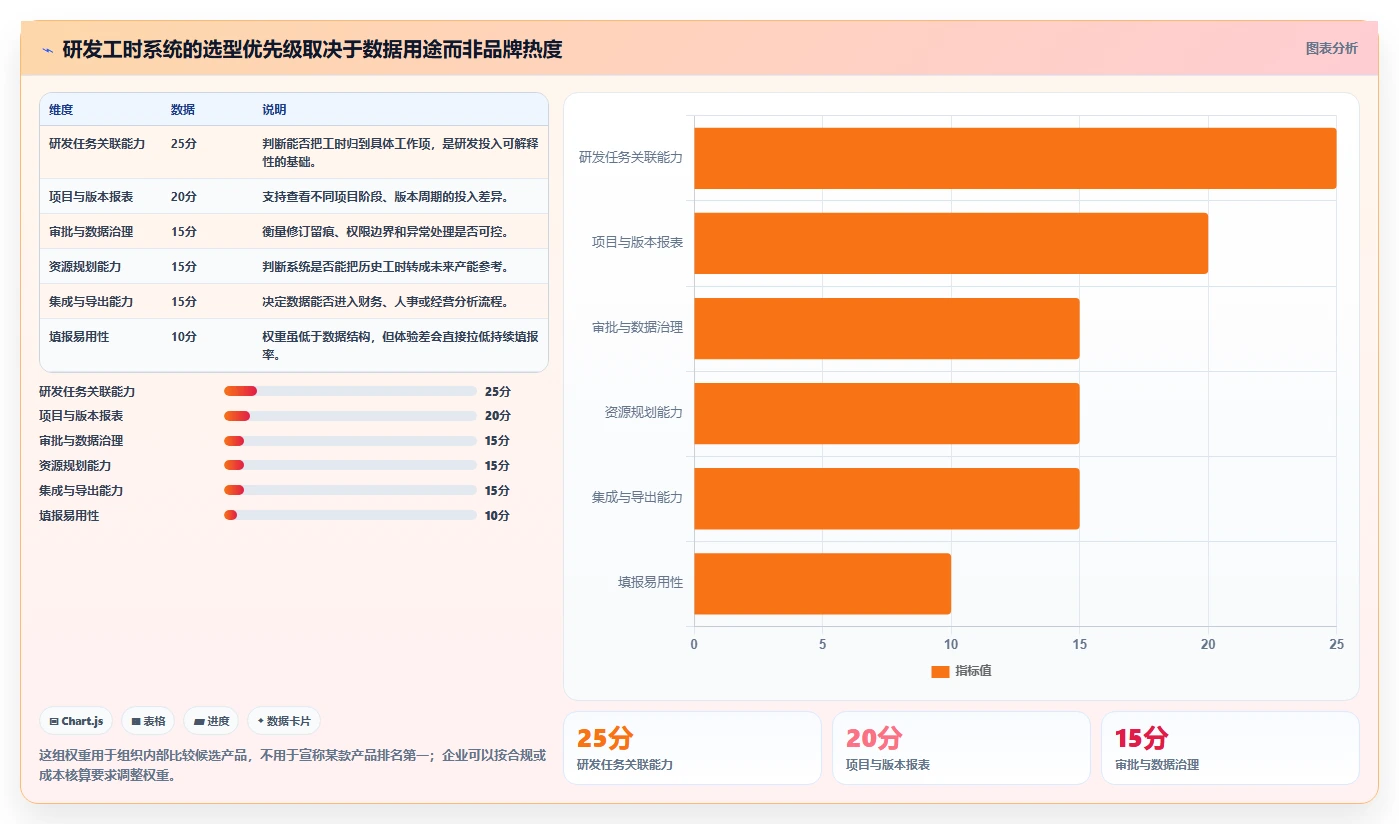The width and height of the screenshot is (1399, 824).
Task: Click description 决定数据能否进入财务、人事或经营分析流程
Action: point(388,302)
